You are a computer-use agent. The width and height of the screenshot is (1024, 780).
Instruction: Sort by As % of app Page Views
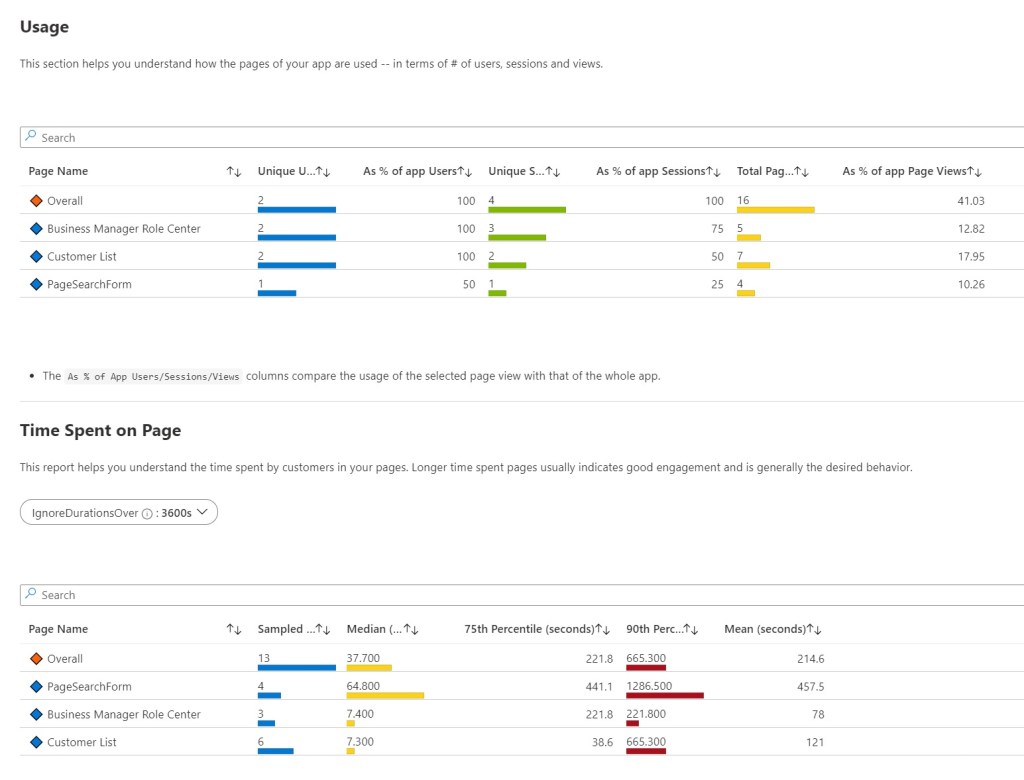912,172
